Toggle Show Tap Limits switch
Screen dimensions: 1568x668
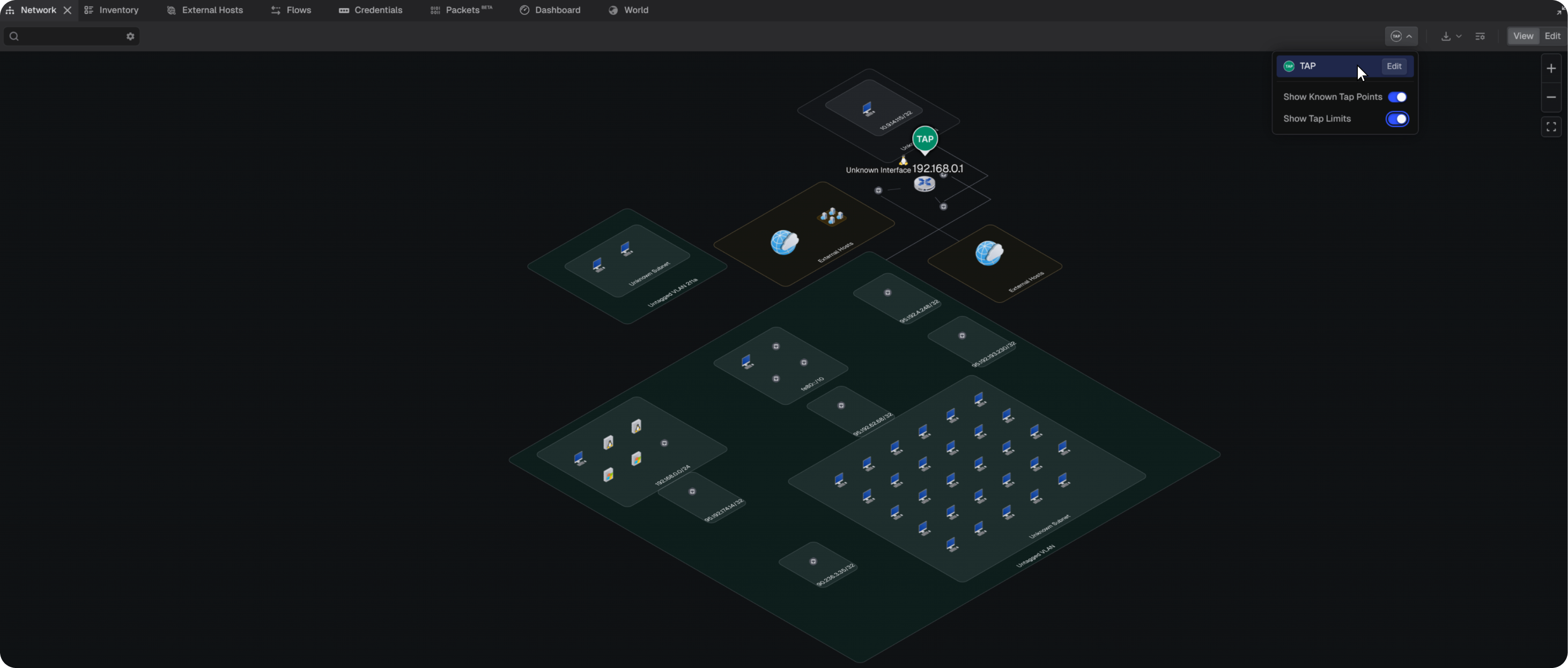pyautogui.click(x=1397, y=119)
